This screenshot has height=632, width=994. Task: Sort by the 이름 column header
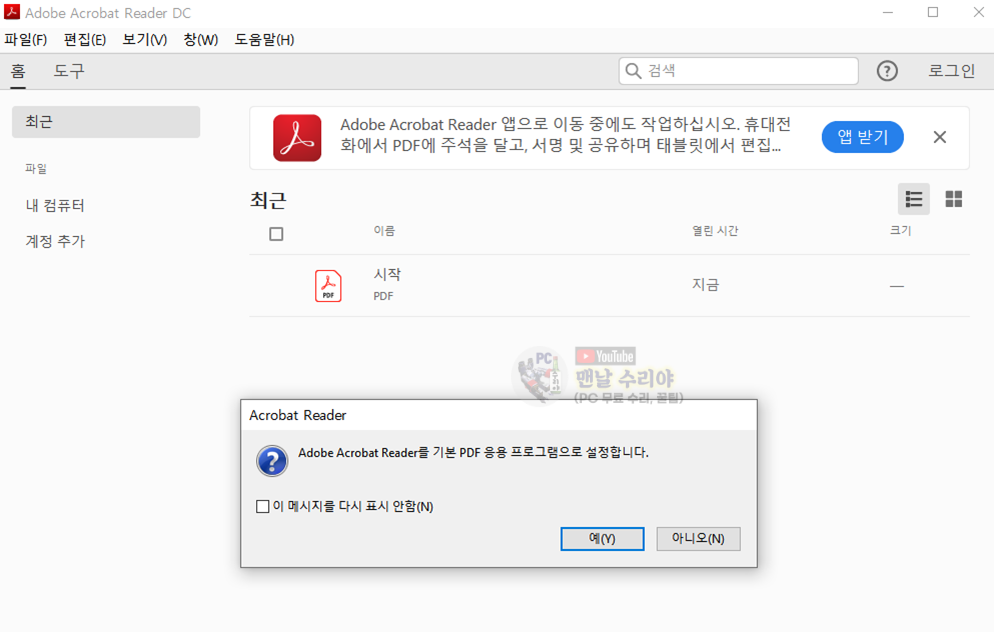(384, 231)
